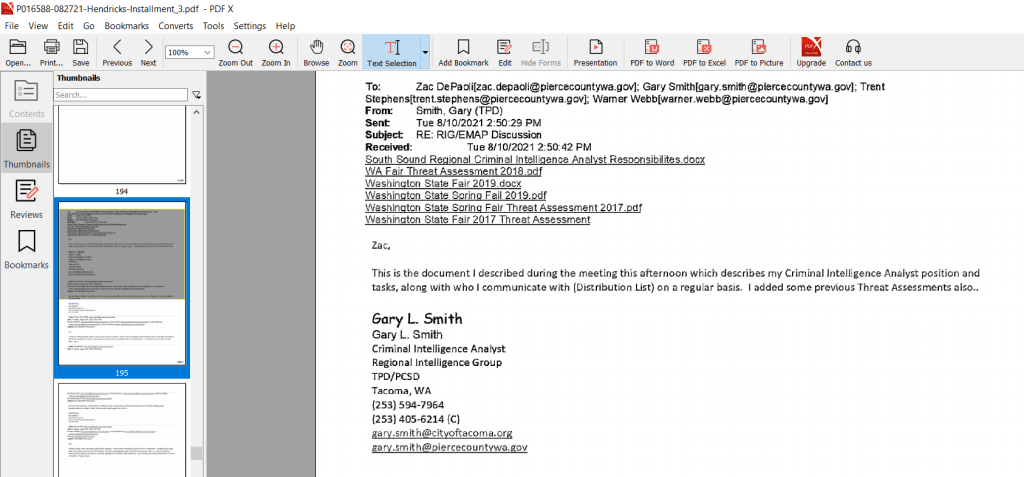Open the Bookmarks menu
This screenshot has height=477, width=1024.
pyautogui.click(x=127, y=25)
